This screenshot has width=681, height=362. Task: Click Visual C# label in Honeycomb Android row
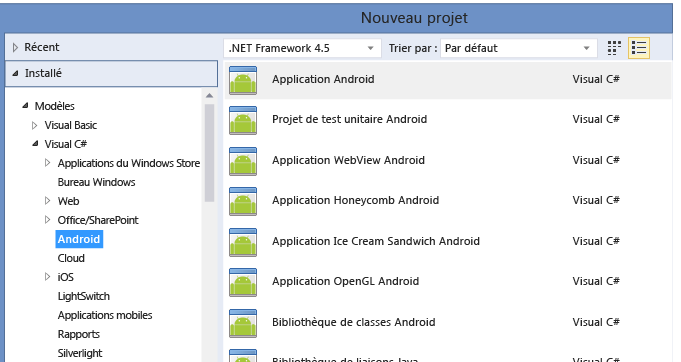(596, 200)
